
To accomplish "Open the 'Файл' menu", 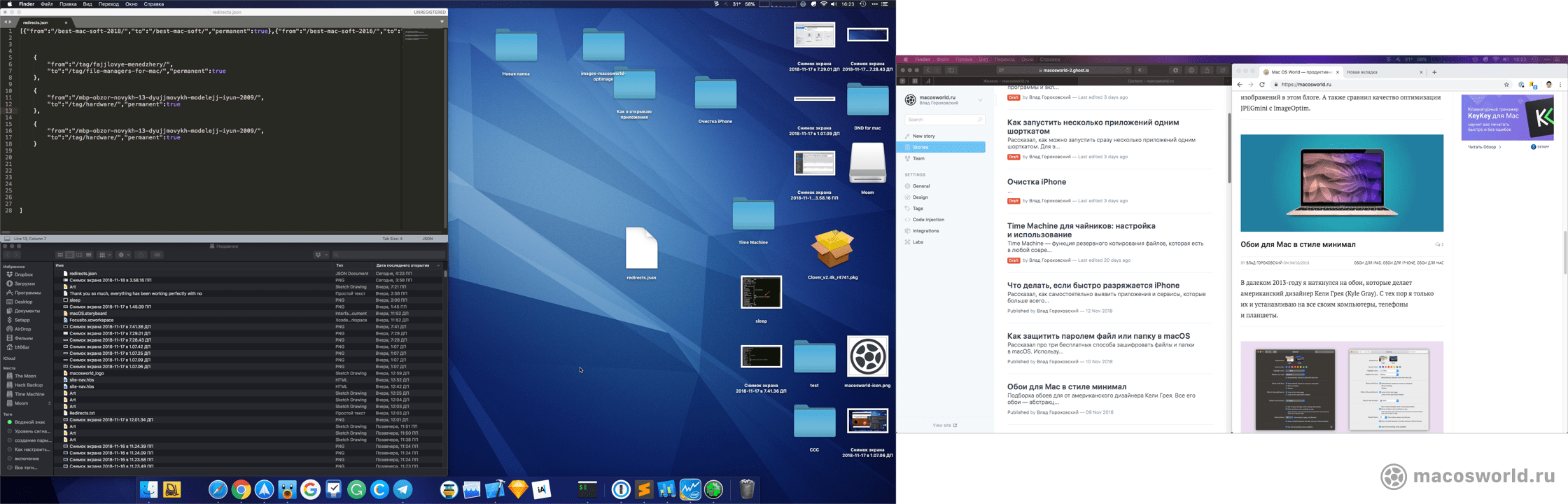I will [x=47, y=4].
